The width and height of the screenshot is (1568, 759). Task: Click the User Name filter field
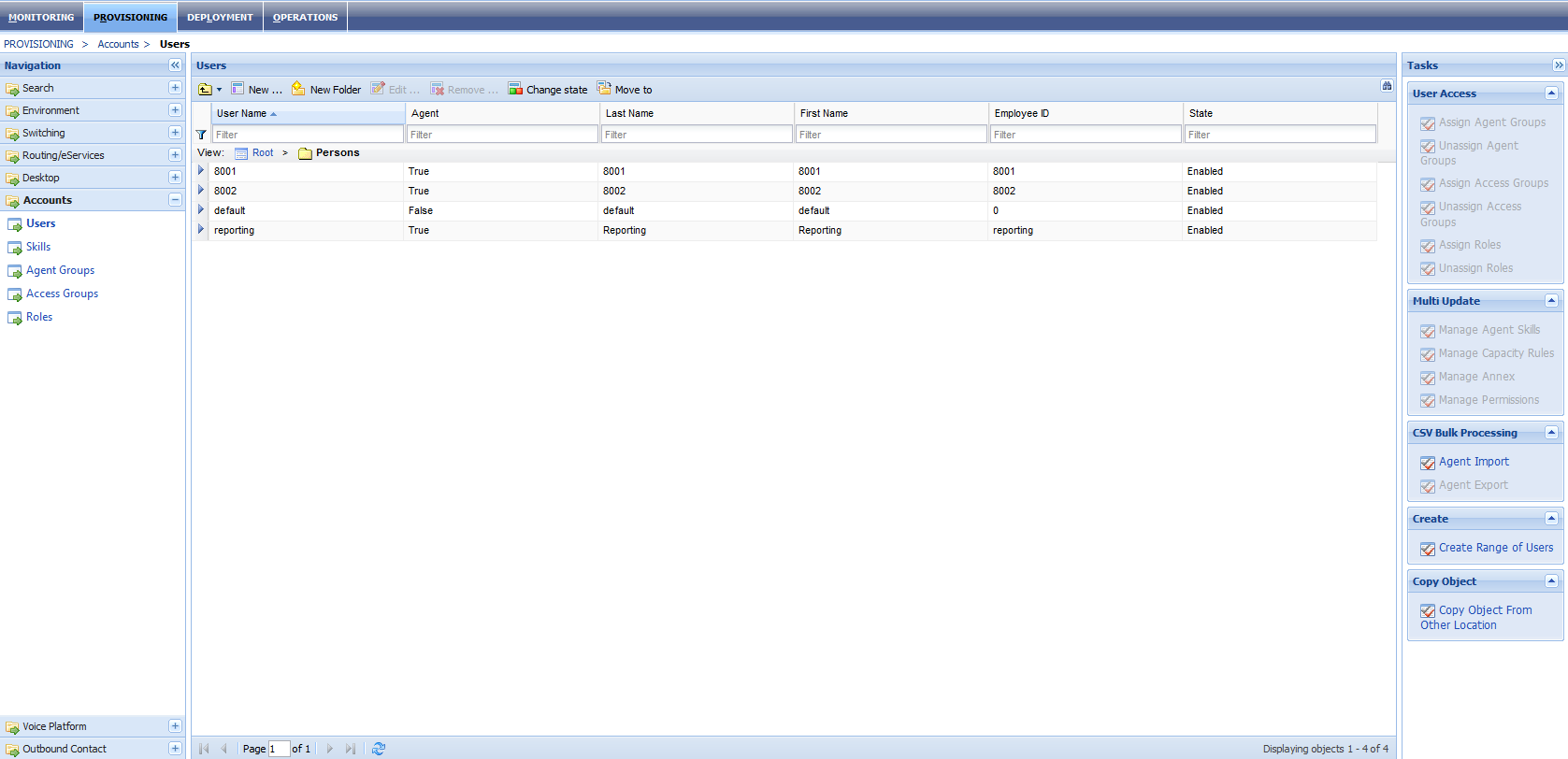click(x=308, y=135)
